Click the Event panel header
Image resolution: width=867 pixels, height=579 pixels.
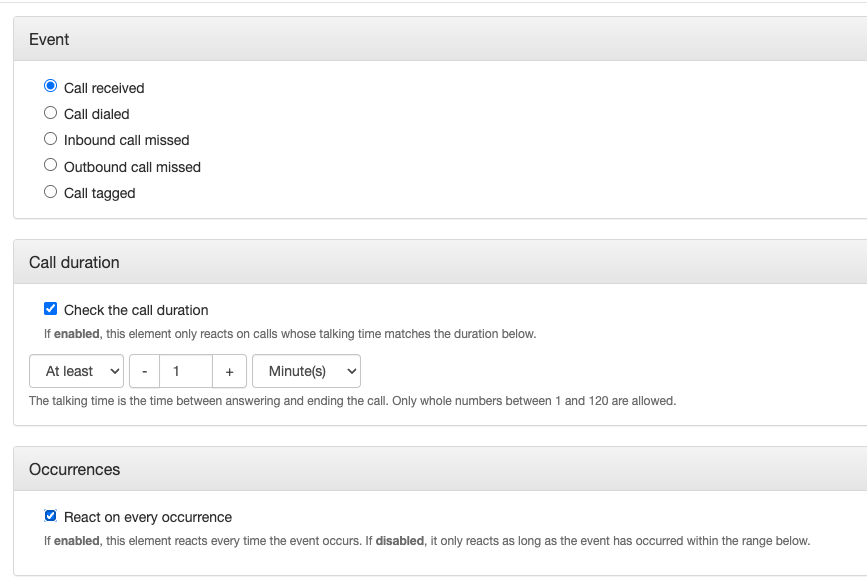[x=440, y=39]
